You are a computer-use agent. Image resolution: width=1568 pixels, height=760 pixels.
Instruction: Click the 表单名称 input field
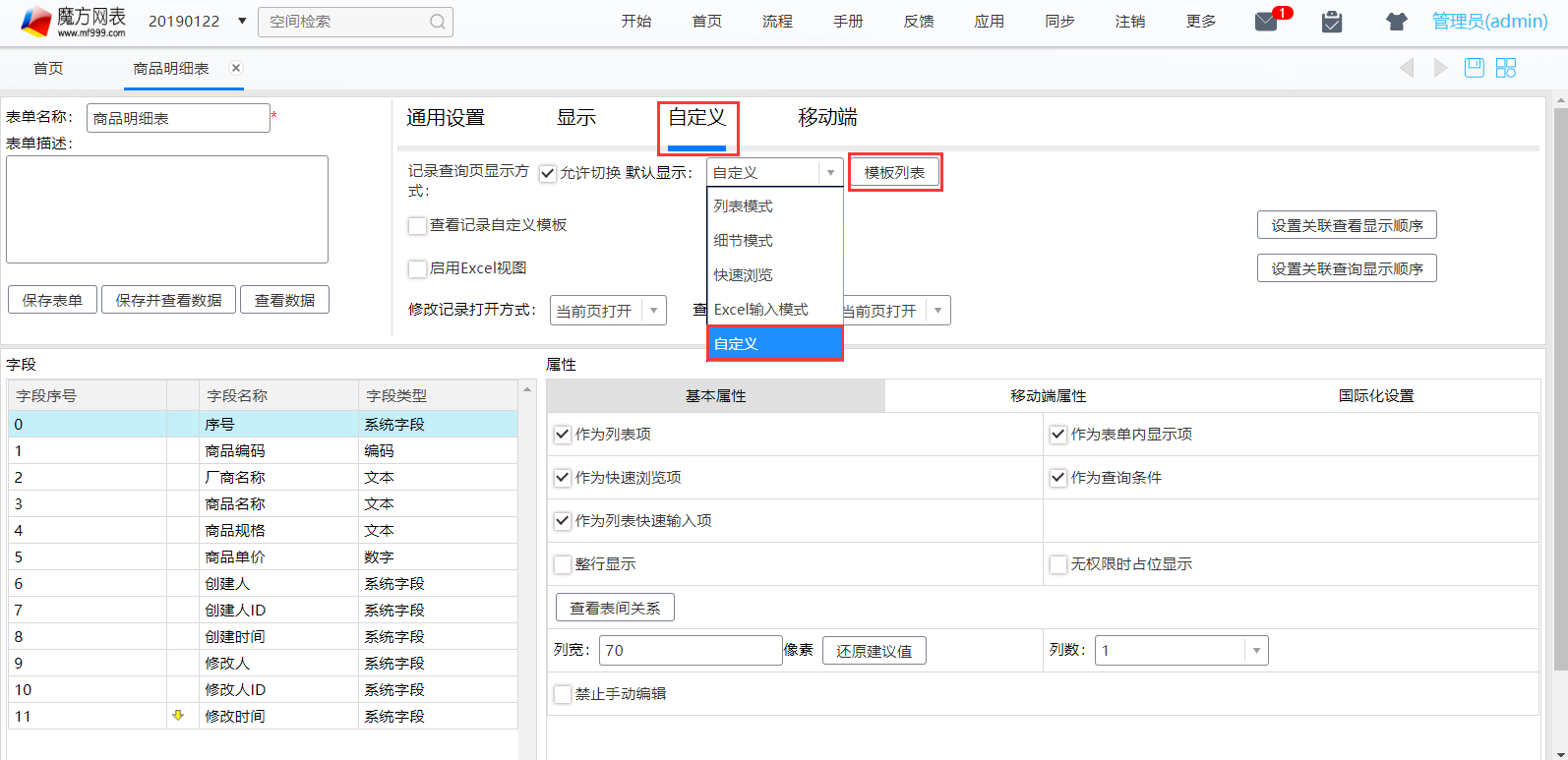(x=178, y=118)
